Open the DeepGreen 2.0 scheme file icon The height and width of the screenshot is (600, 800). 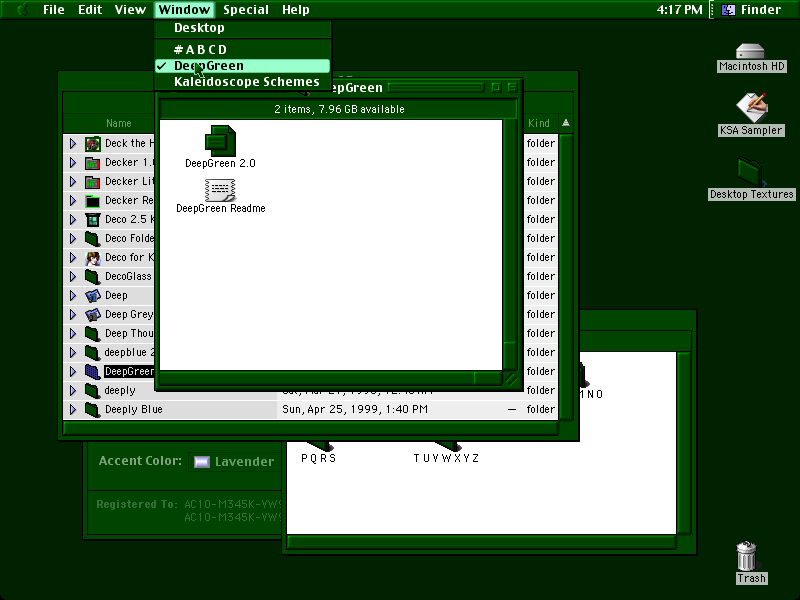(220, 141)
